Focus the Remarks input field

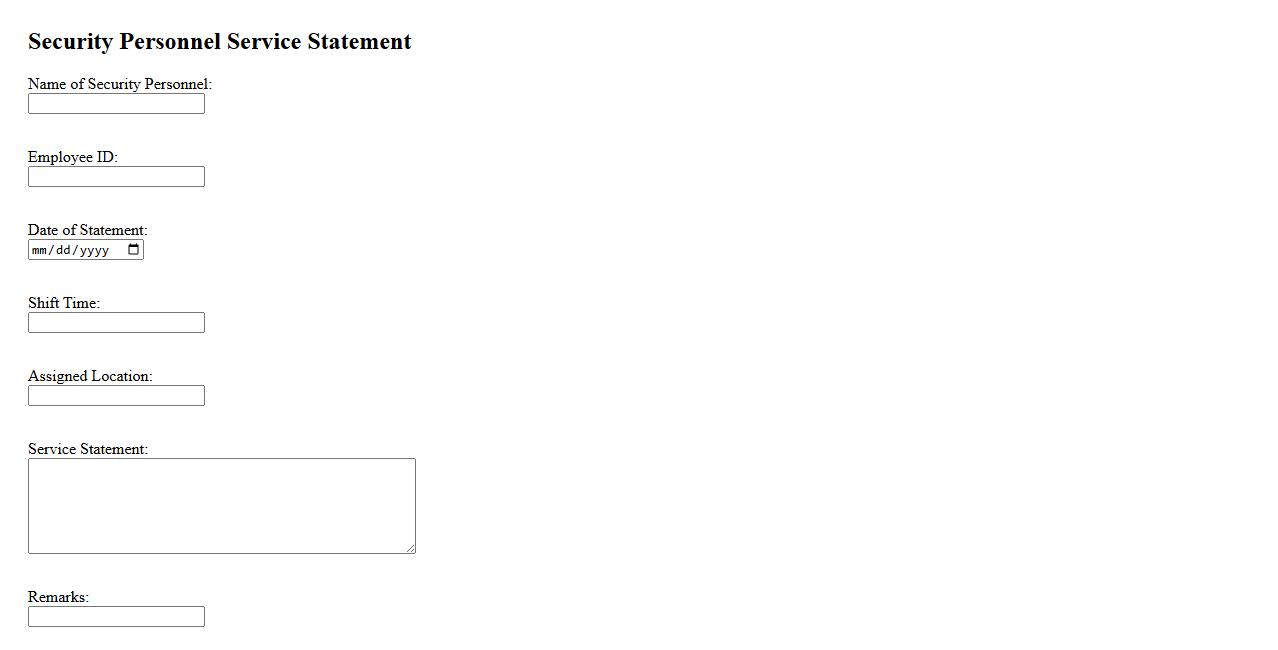point(116,617)
